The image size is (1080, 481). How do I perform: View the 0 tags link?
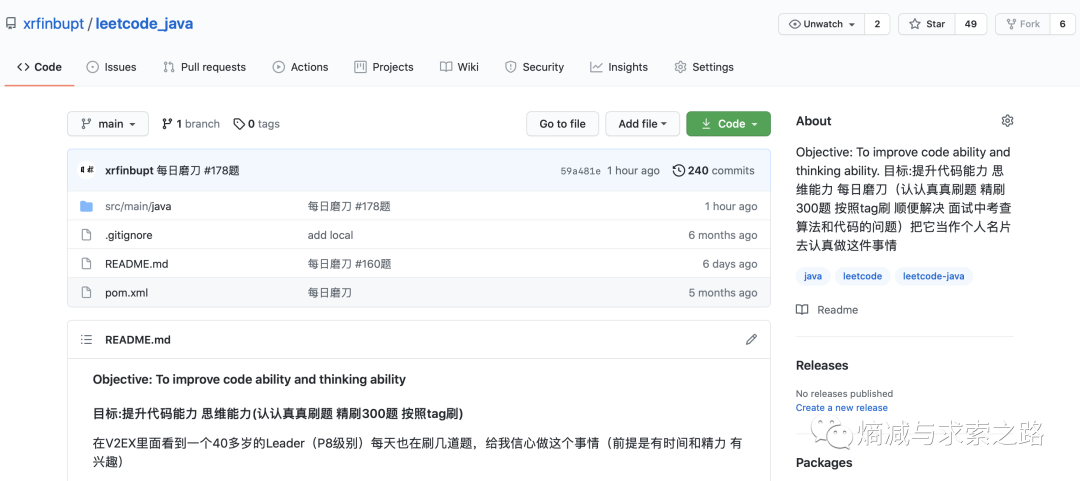click(256, 124)
